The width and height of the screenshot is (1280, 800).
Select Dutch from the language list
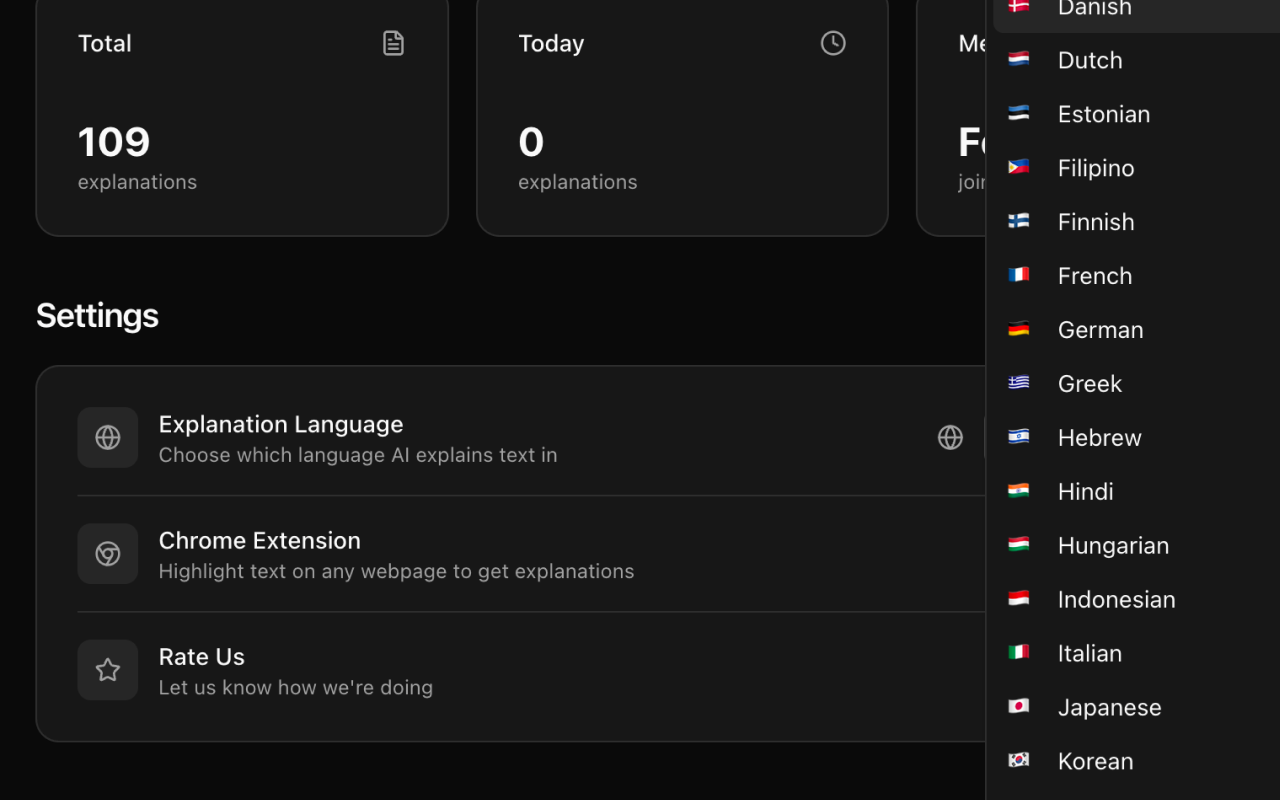(x=1136, y=60)
